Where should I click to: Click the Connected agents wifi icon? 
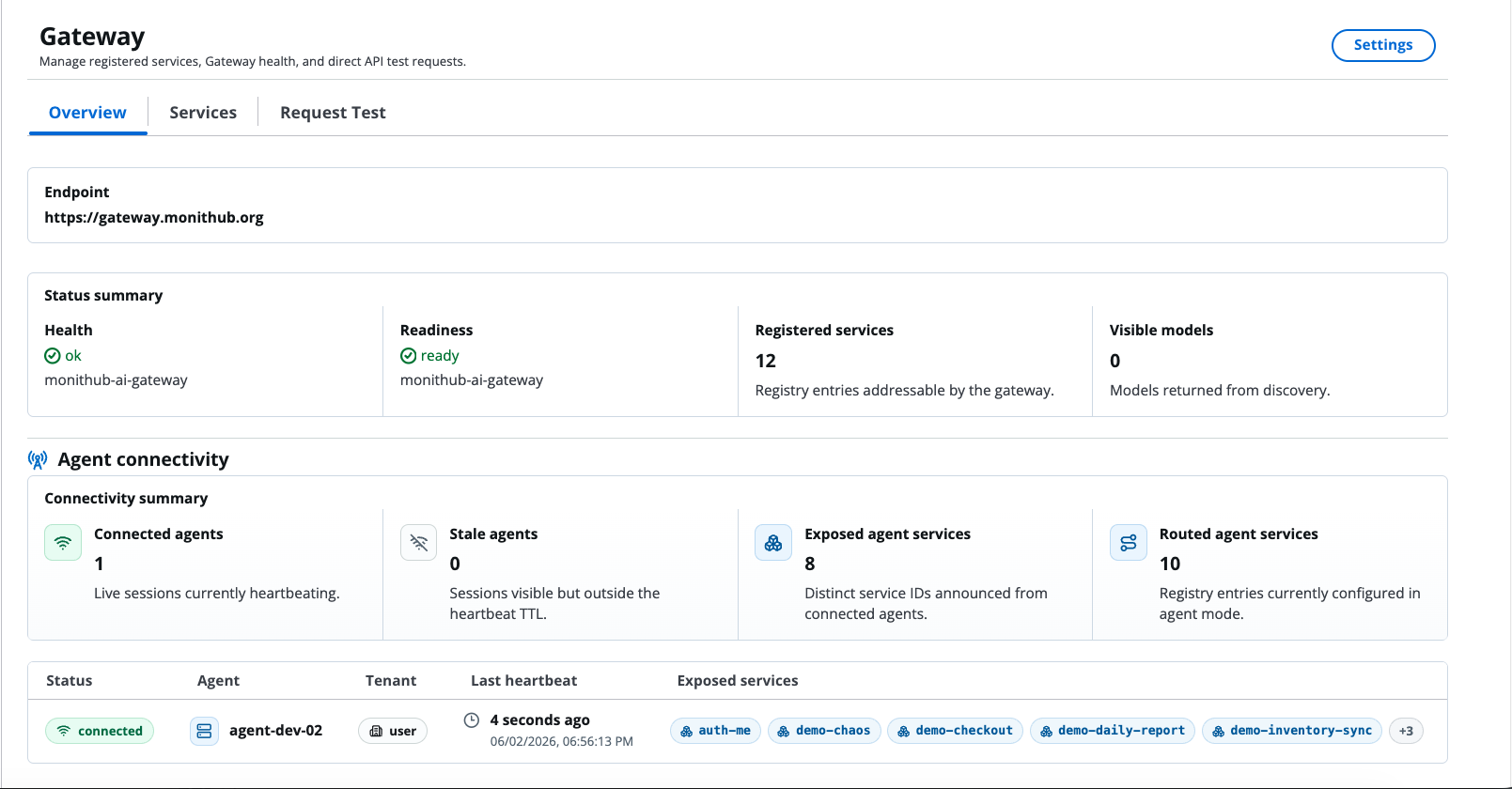point(63,543)
